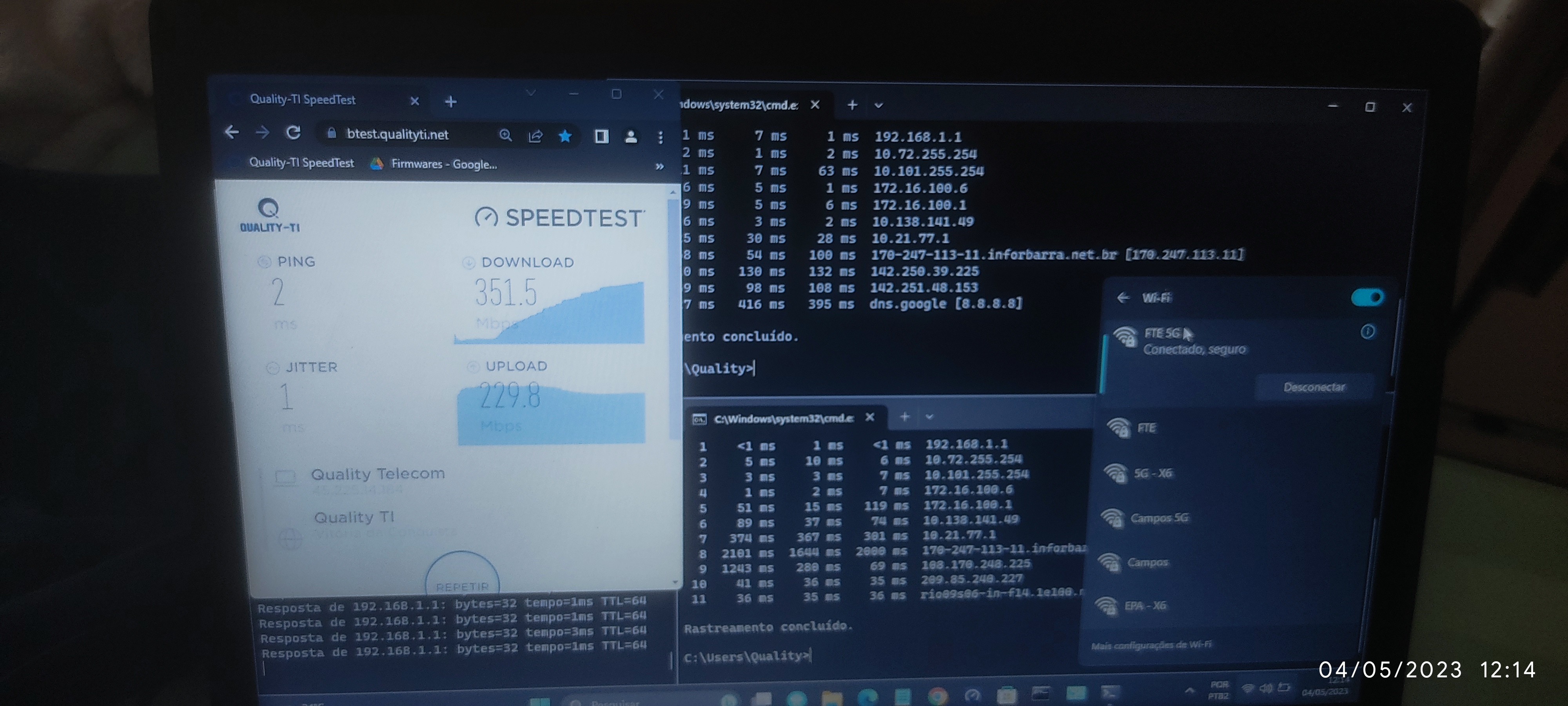Click the zoom magnifier icon in address bar
The image size is (1568, 706).
(505, 135)
